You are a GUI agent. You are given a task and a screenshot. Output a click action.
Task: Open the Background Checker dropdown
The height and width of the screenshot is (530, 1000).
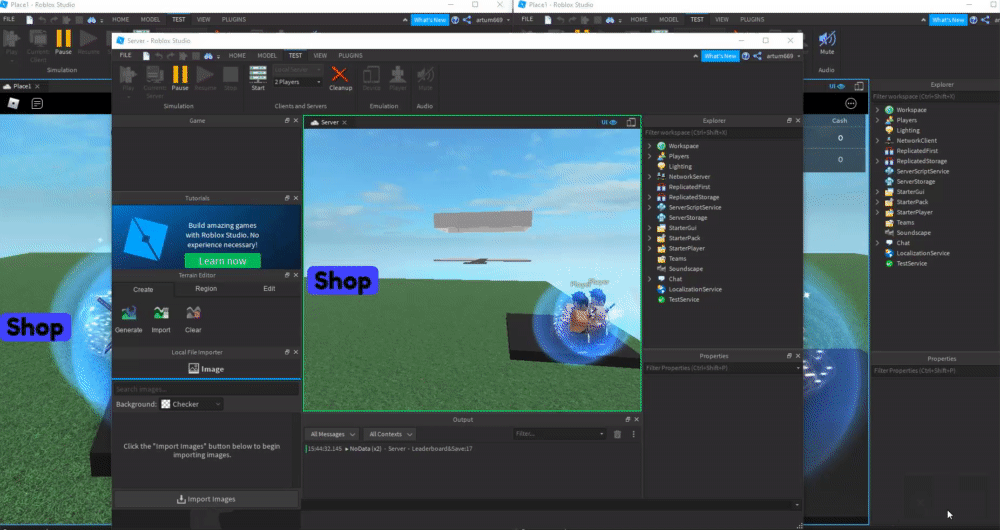pos(191,404)
